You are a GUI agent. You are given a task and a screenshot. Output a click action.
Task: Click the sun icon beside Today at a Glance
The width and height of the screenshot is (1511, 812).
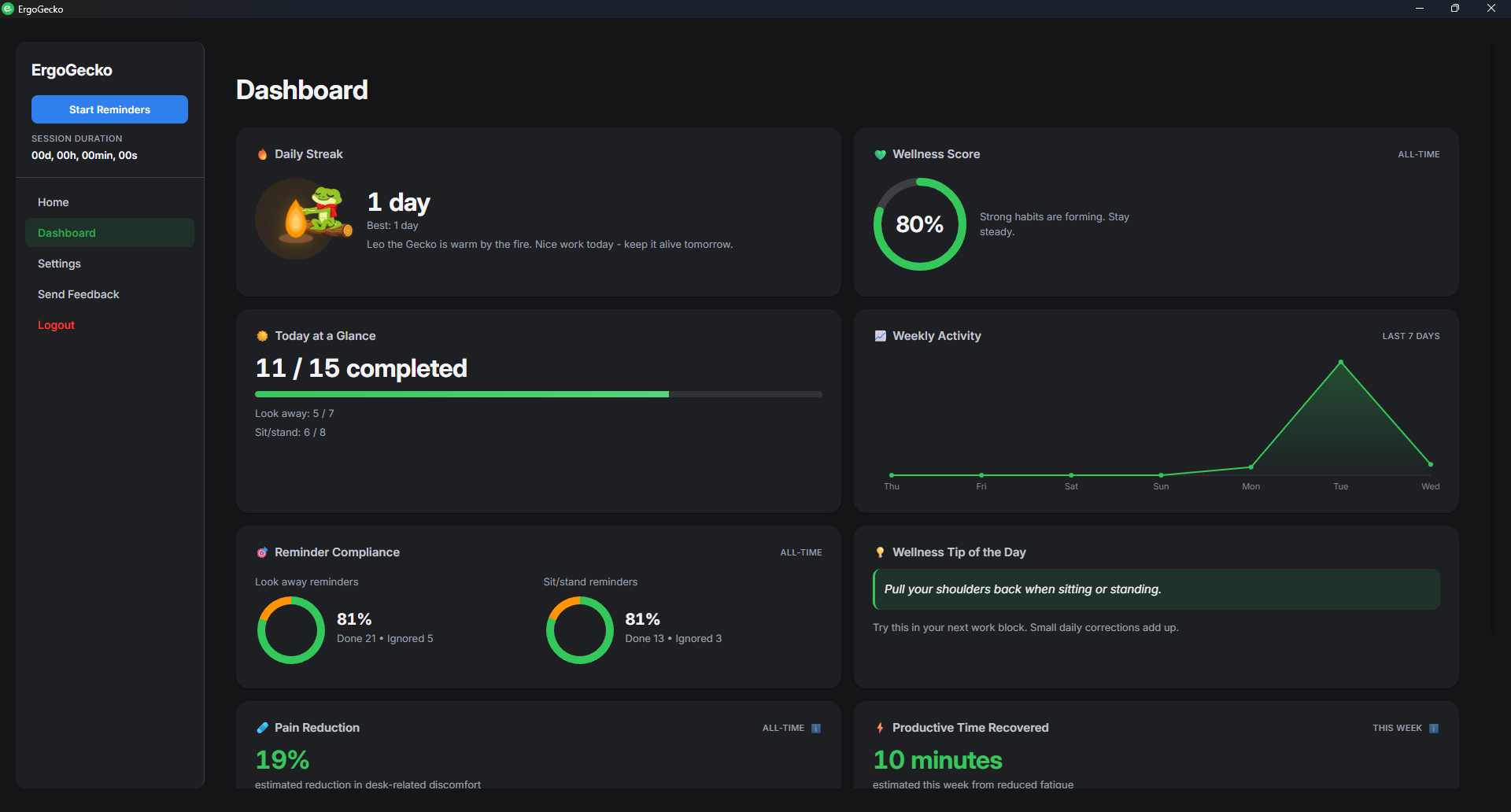261,336
